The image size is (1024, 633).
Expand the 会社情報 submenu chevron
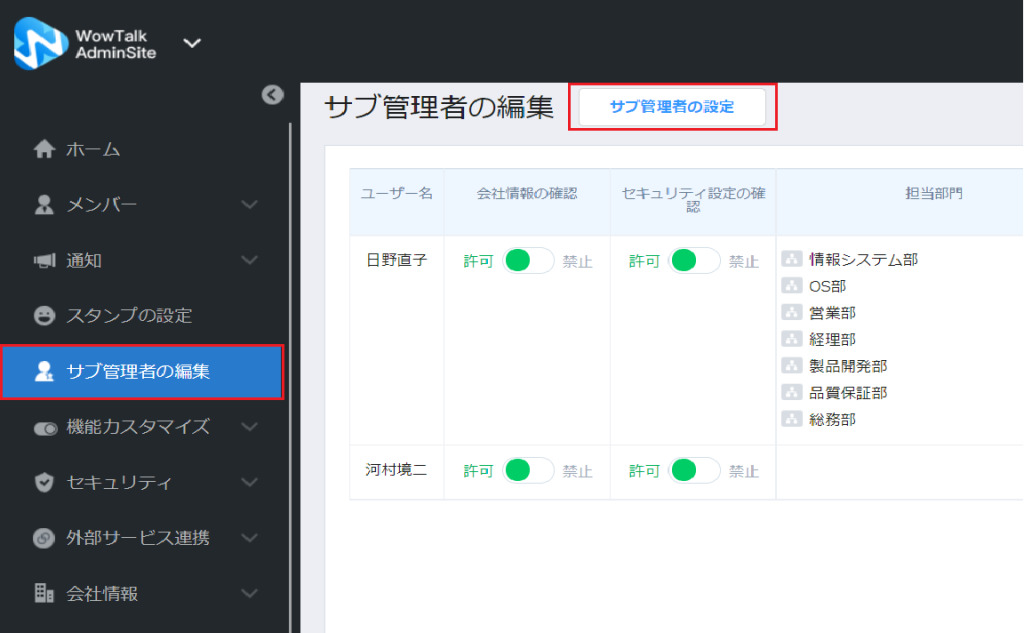[249, 593]
